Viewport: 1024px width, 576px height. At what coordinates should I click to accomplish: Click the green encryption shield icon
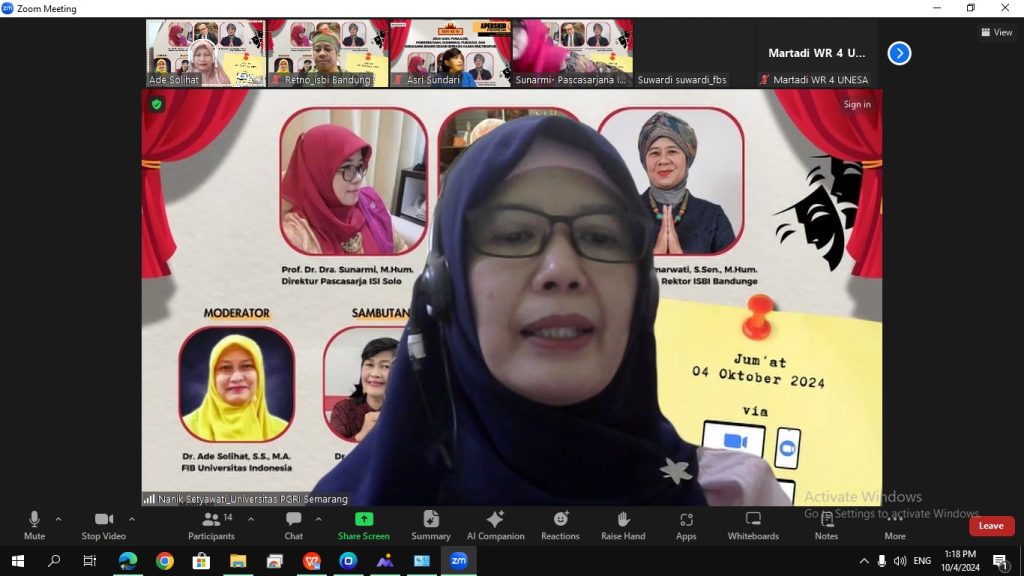[x=156, y=104]
